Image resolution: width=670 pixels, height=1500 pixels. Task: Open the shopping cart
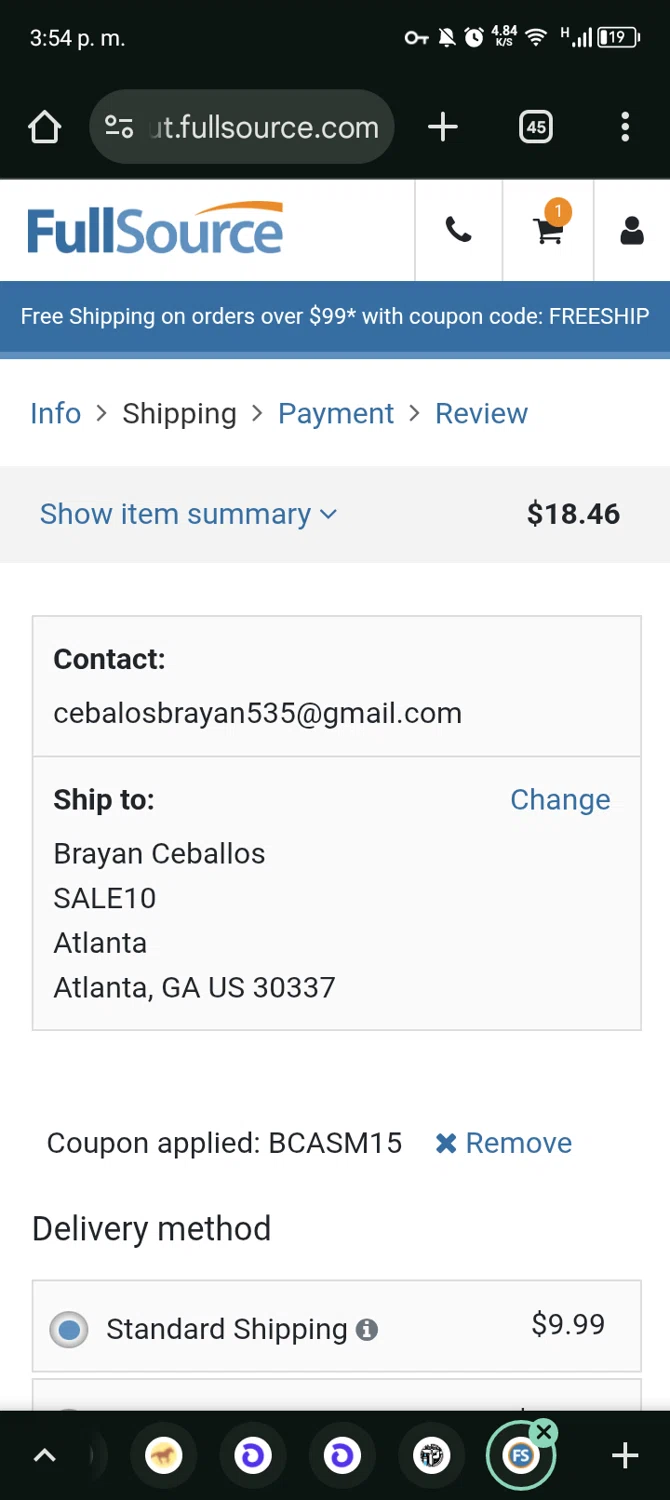[548, 230]
